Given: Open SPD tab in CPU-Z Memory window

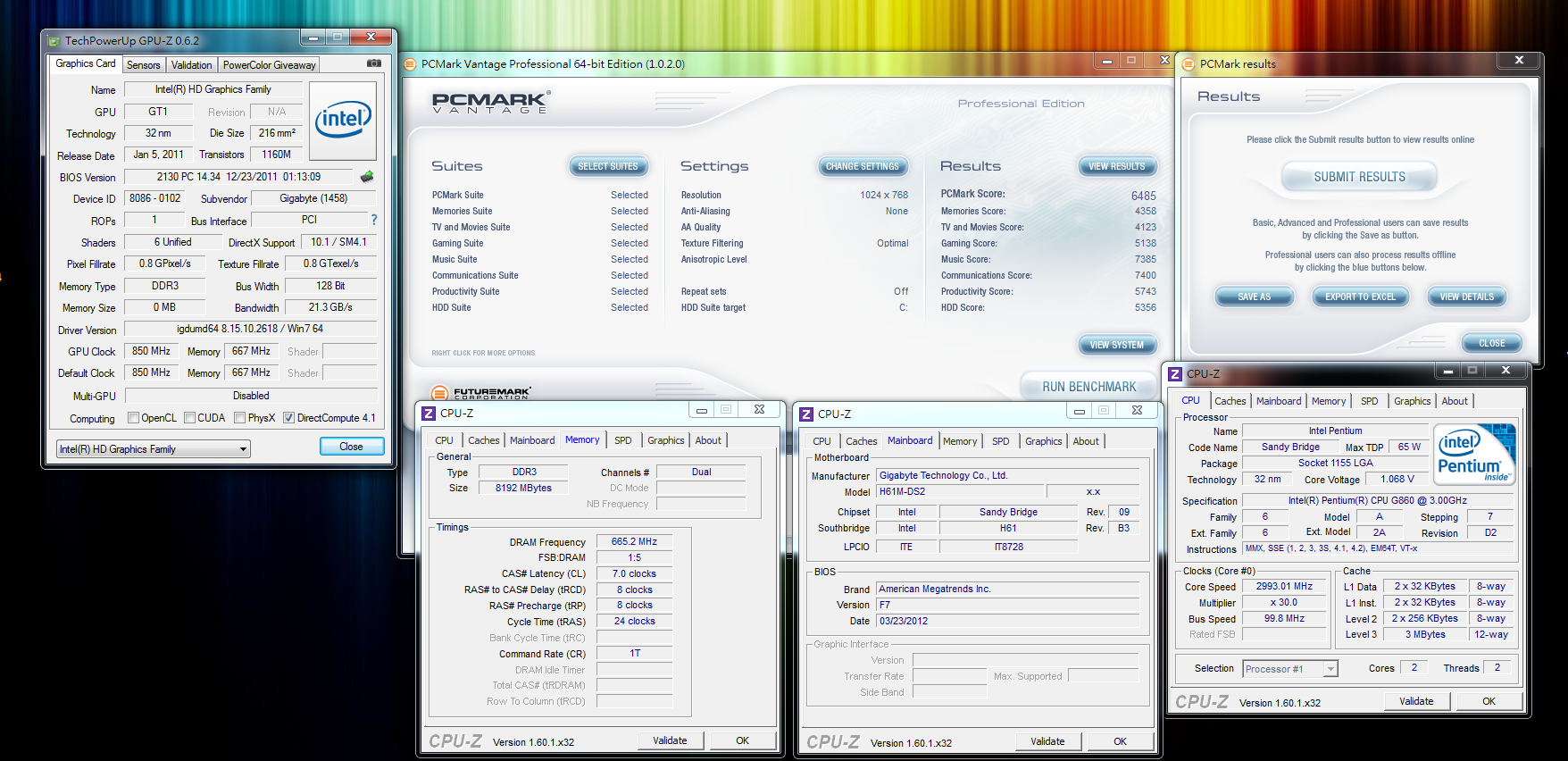Looking at the screenshot, I should pyautogui.click(x=623, y=440).
